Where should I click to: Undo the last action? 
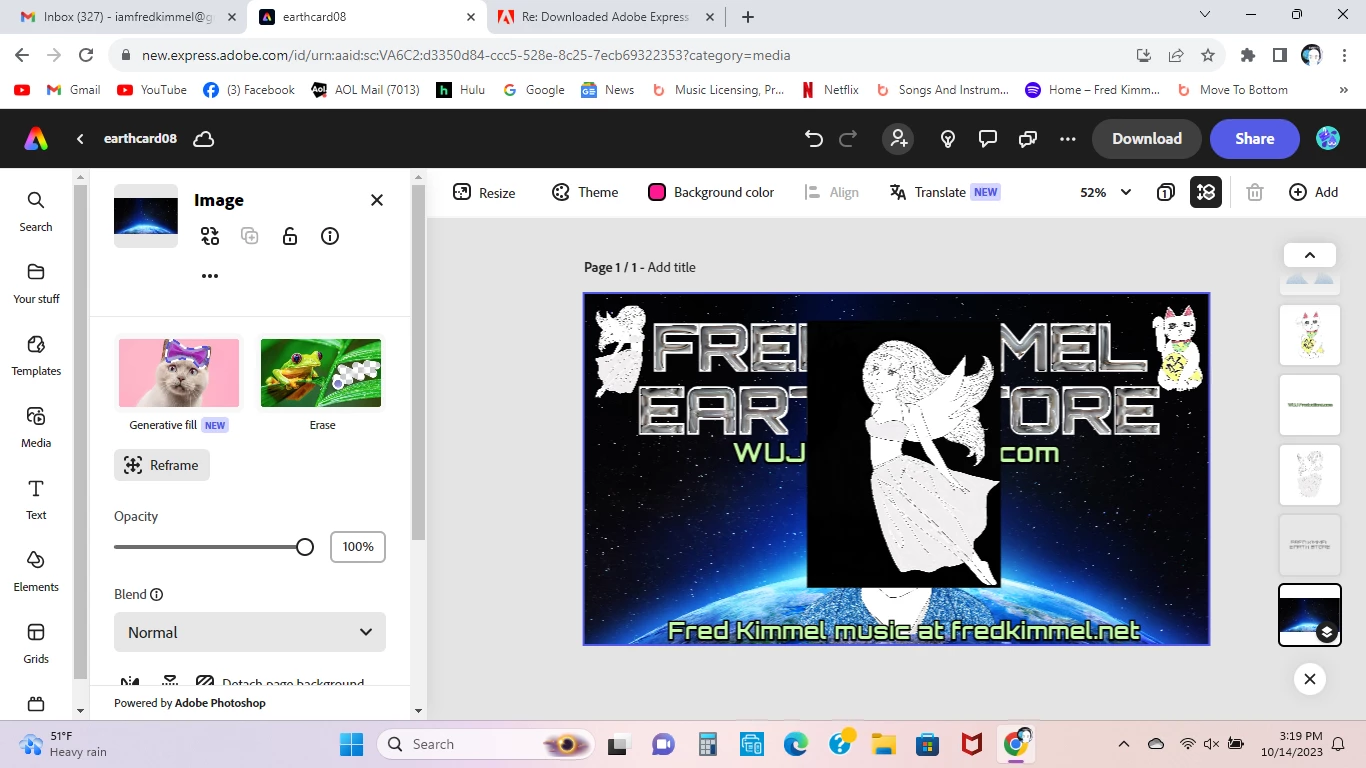click(814, 139)
